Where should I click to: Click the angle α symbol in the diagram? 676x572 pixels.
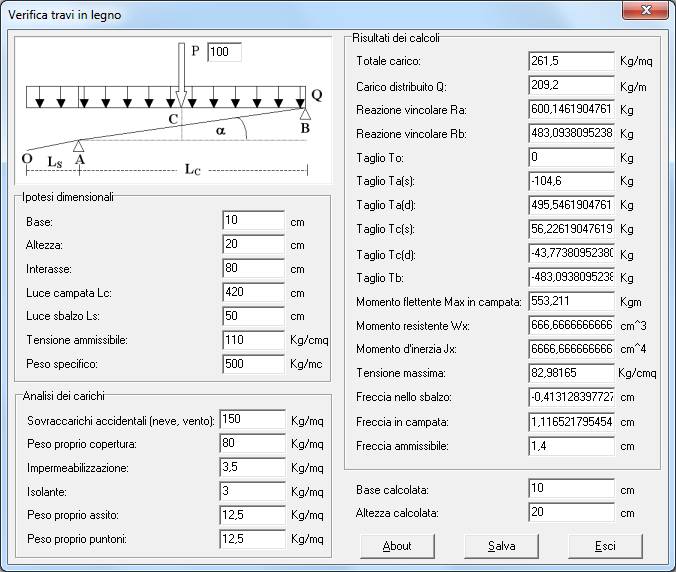click(x=220, y=130)
